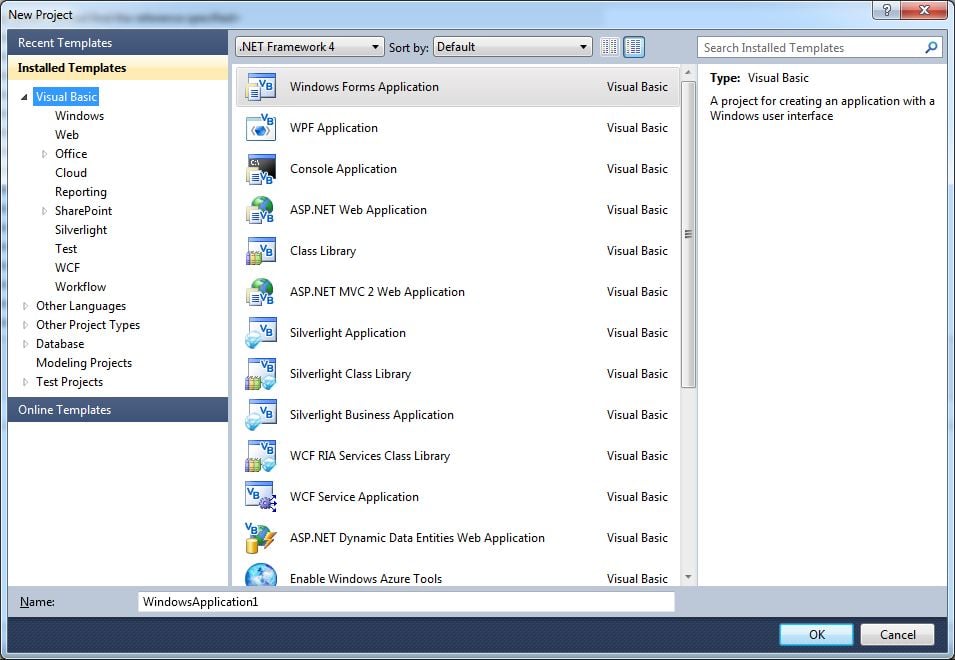The width and height of the screenshot is (955, 660).
Task: Collapse the Visual Basic tree node
Action: (24, 97)
